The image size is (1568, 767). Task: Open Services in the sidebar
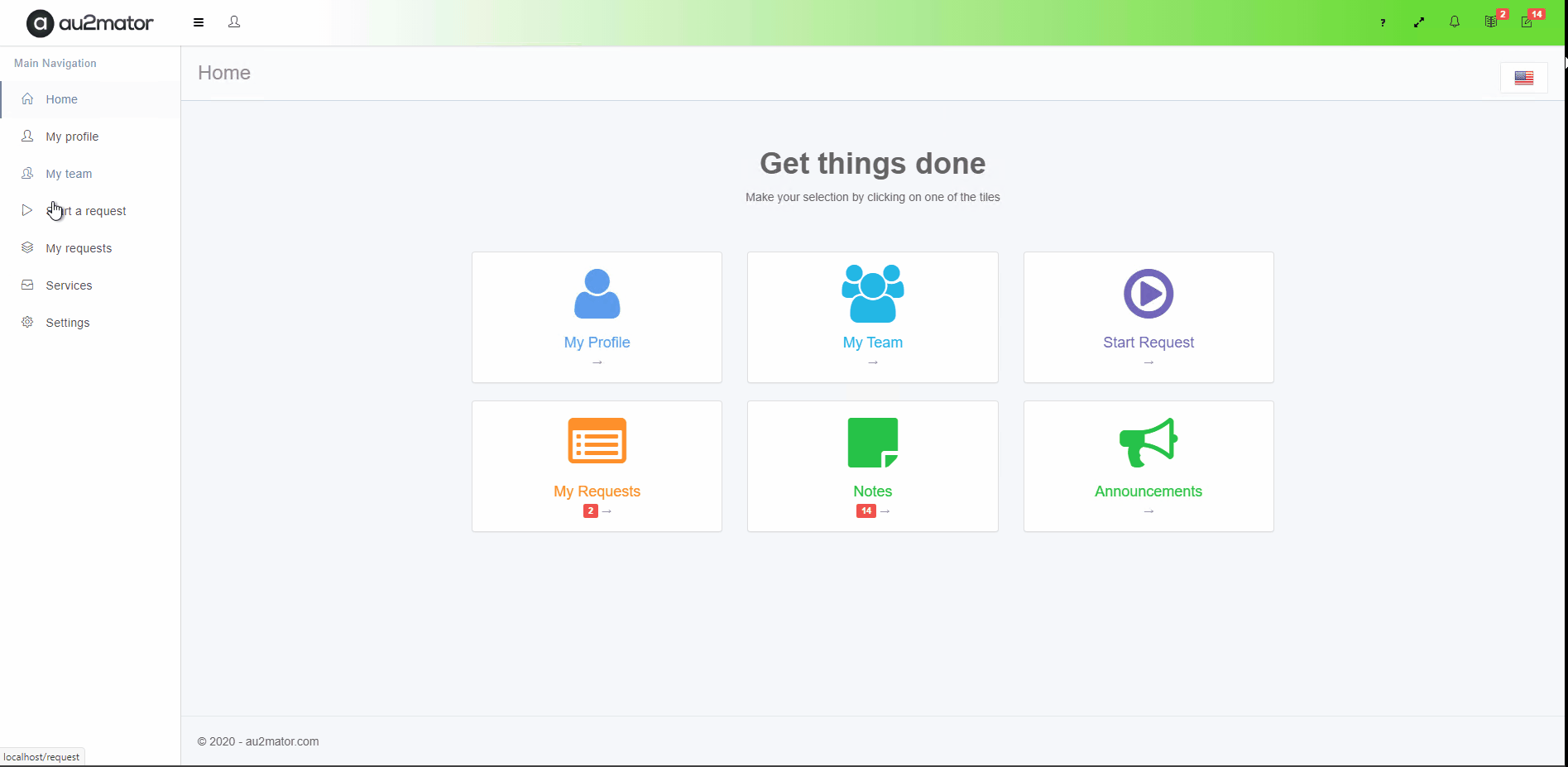coord(69,285)
